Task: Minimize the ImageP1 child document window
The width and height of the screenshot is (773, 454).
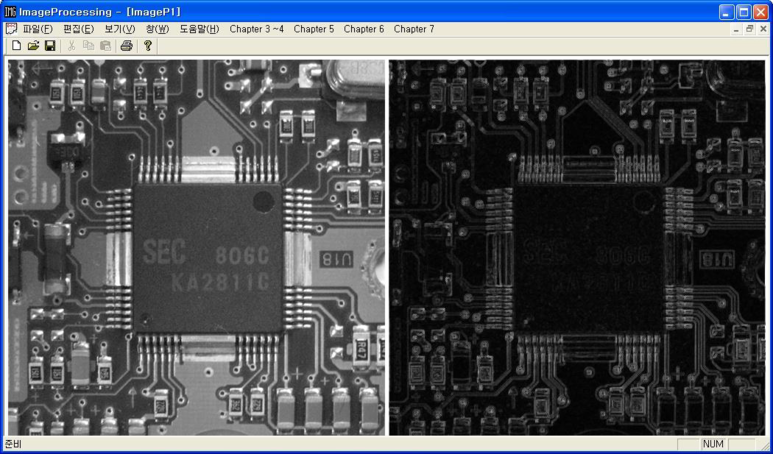Action: tap(737, 30)
